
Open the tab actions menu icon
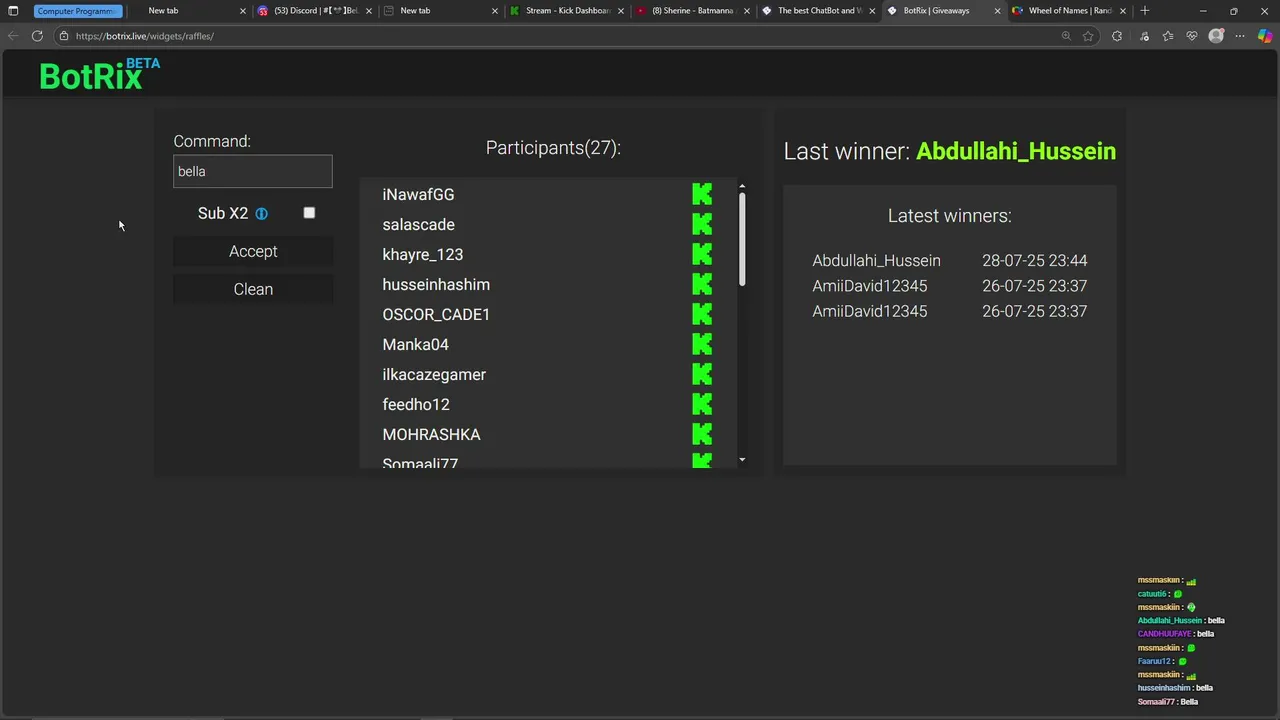tap(13, 11)
